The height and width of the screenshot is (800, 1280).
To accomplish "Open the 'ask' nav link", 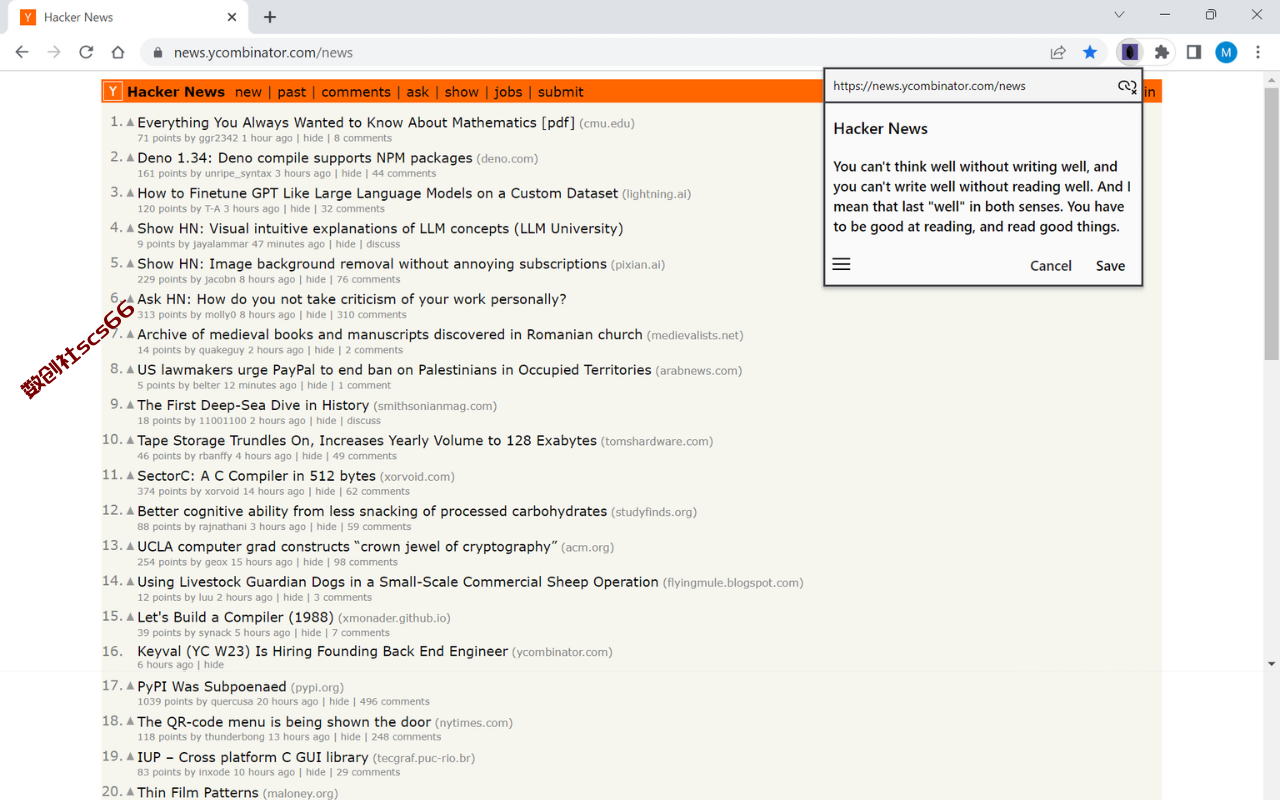I will (x=418, y=92).
